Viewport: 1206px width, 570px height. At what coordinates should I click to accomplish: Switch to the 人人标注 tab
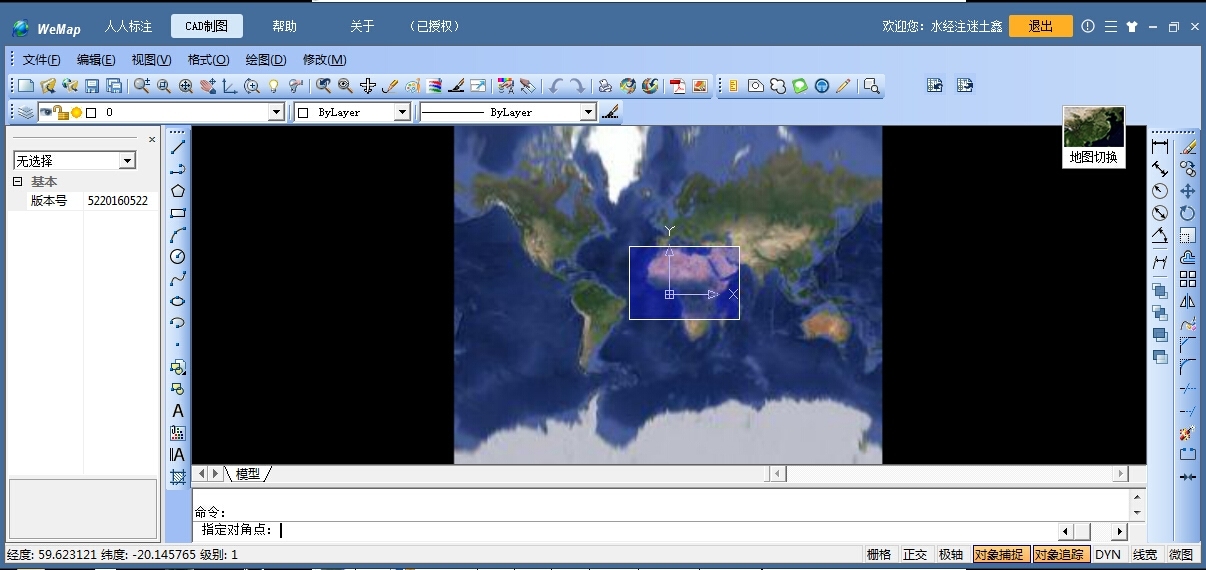[x=129, y=26]
